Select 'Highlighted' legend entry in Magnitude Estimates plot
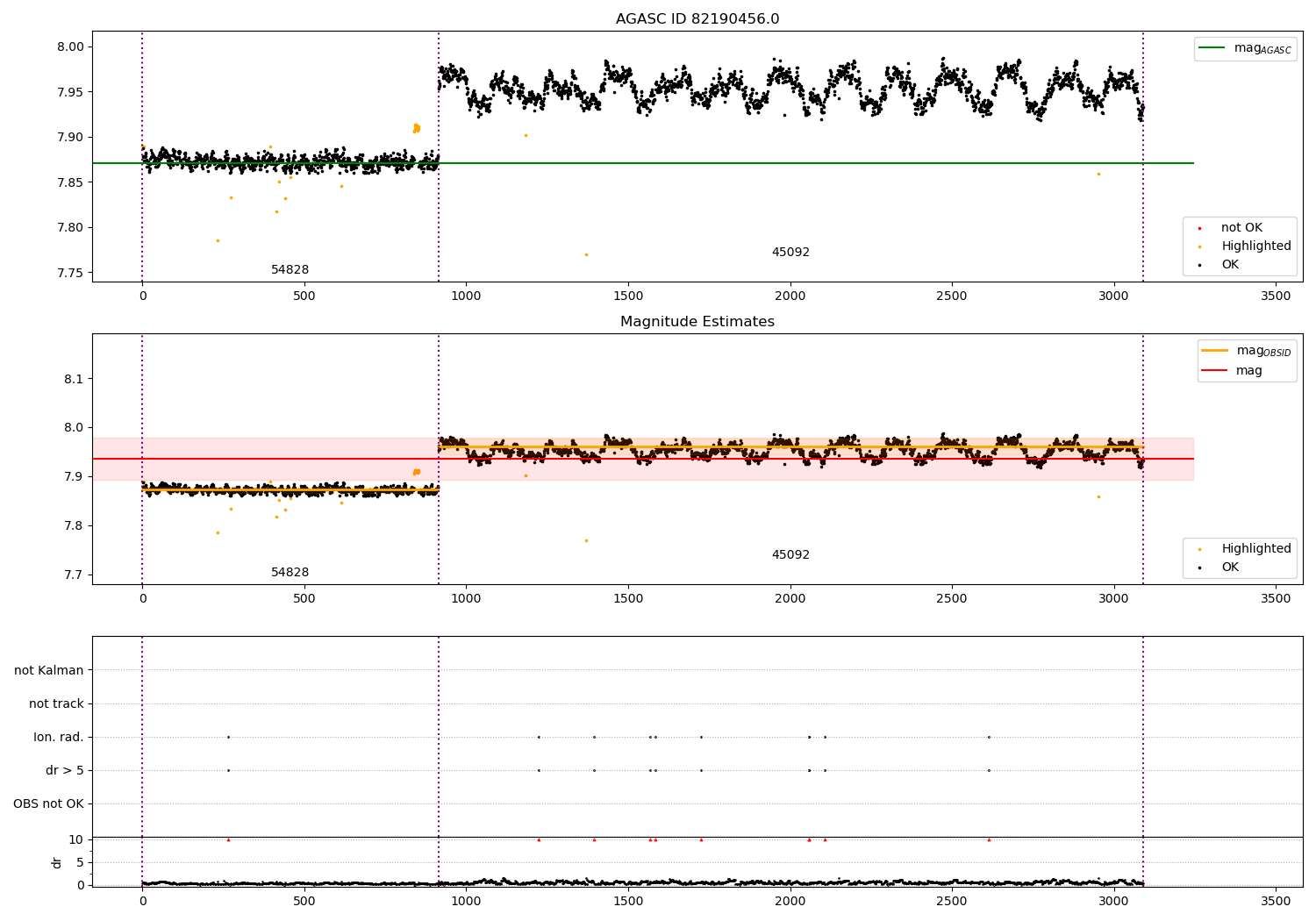1316x921 pixels. coord(1256,549)
